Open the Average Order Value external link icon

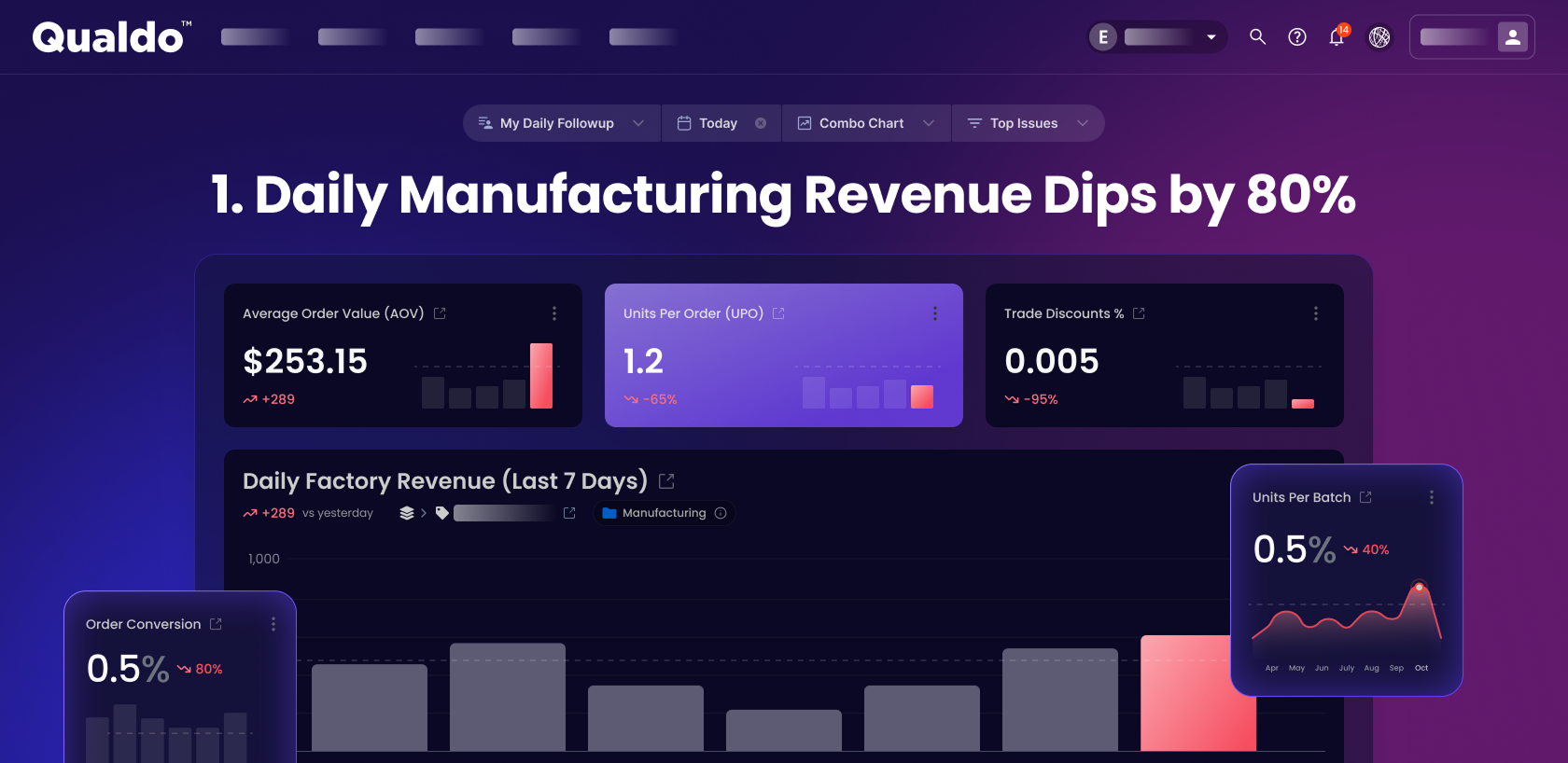(440, 313)
